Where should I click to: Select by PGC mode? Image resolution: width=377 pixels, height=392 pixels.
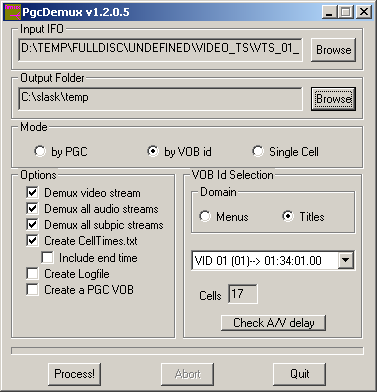click(x=40, y=151)
